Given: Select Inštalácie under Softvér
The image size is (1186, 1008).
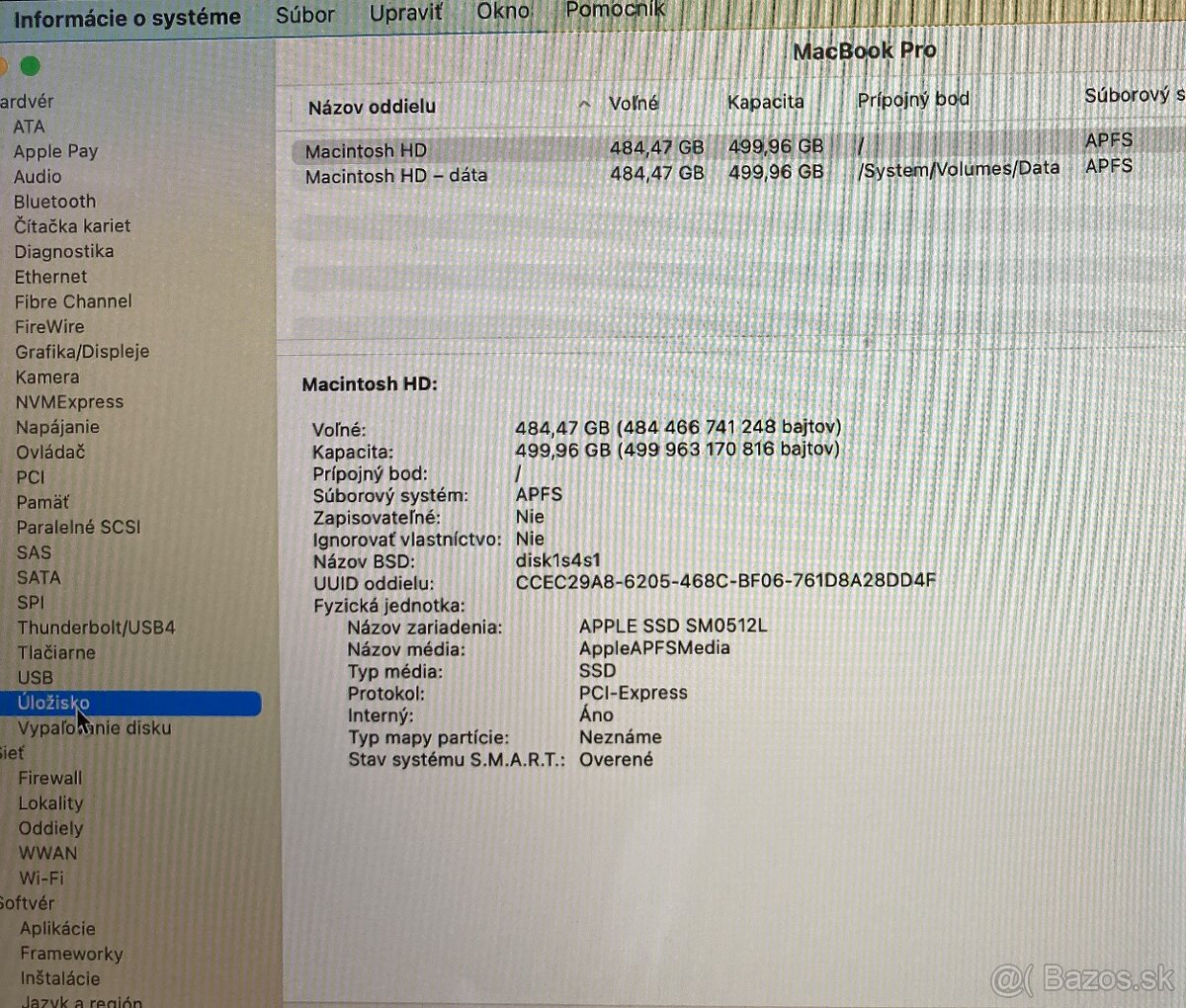Looking at the screenshot, I should (x=59, y=978).
